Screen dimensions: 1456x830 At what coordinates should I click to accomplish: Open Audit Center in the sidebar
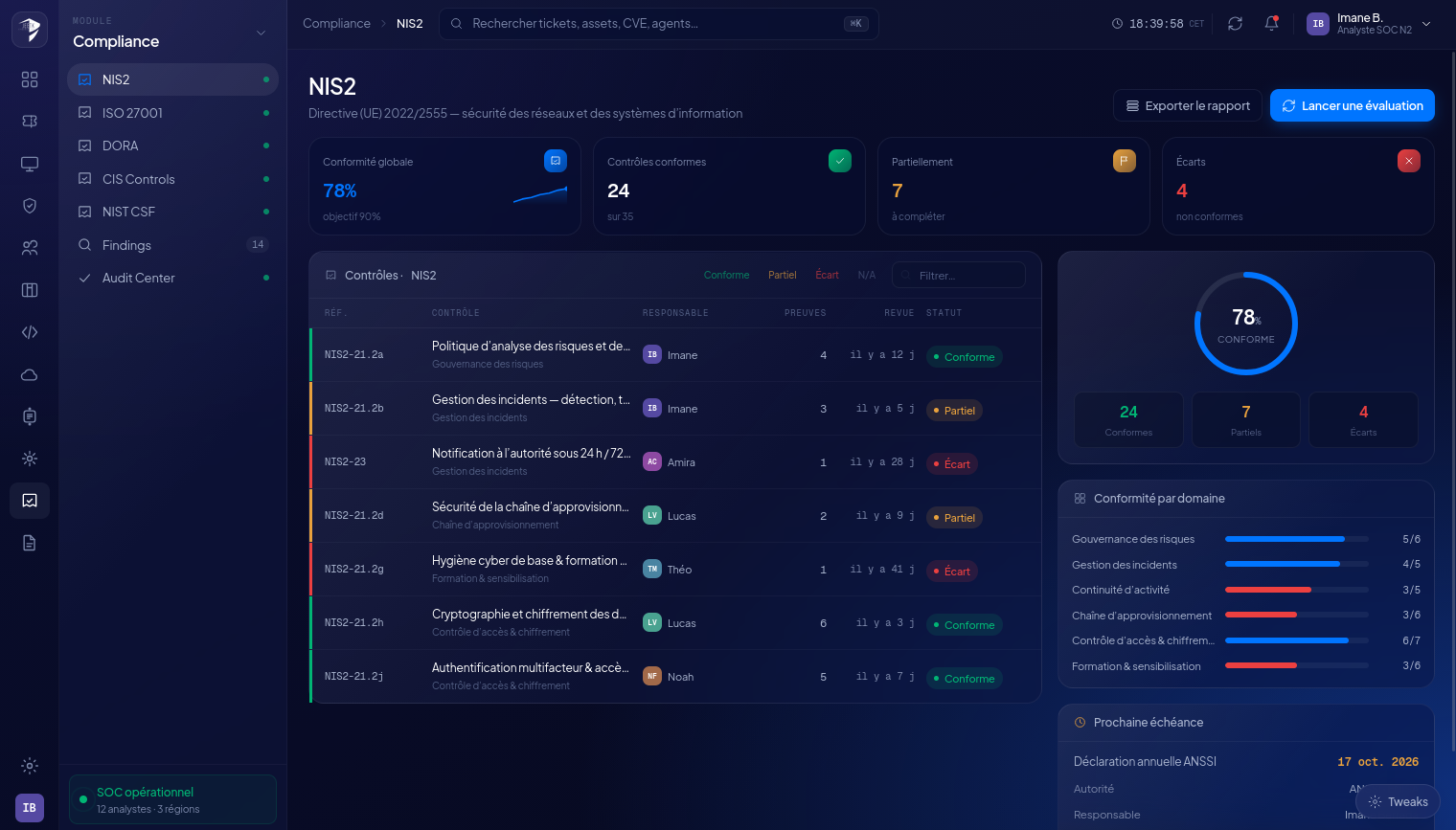tap(172, 278)
